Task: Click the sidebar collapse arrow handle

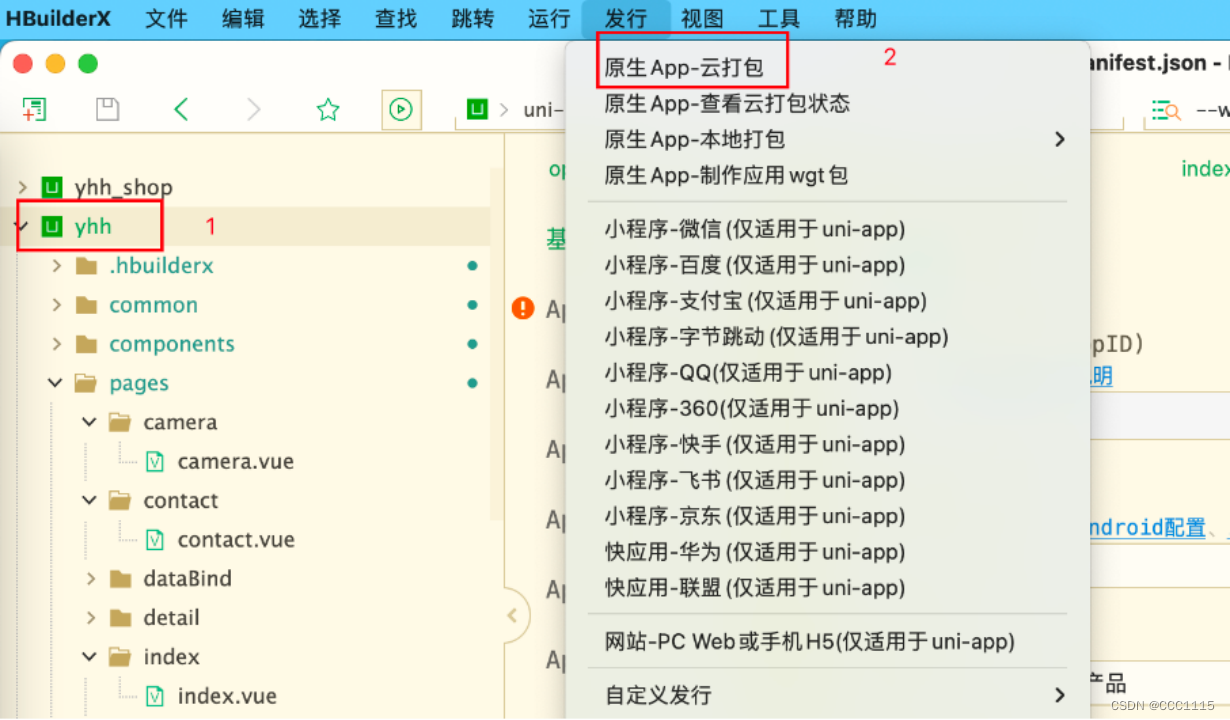Action: tap(512, 615)
